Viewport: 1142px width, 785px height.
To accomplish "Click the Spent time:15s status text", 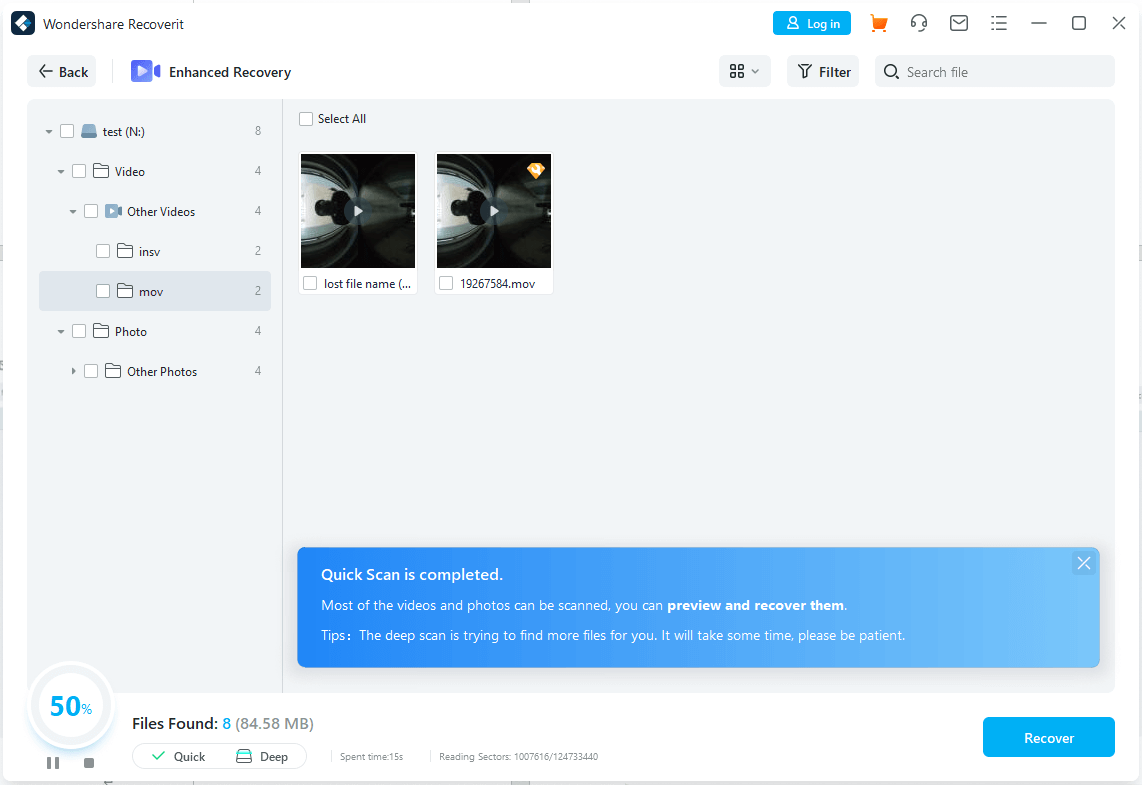I will coord(371,757).
